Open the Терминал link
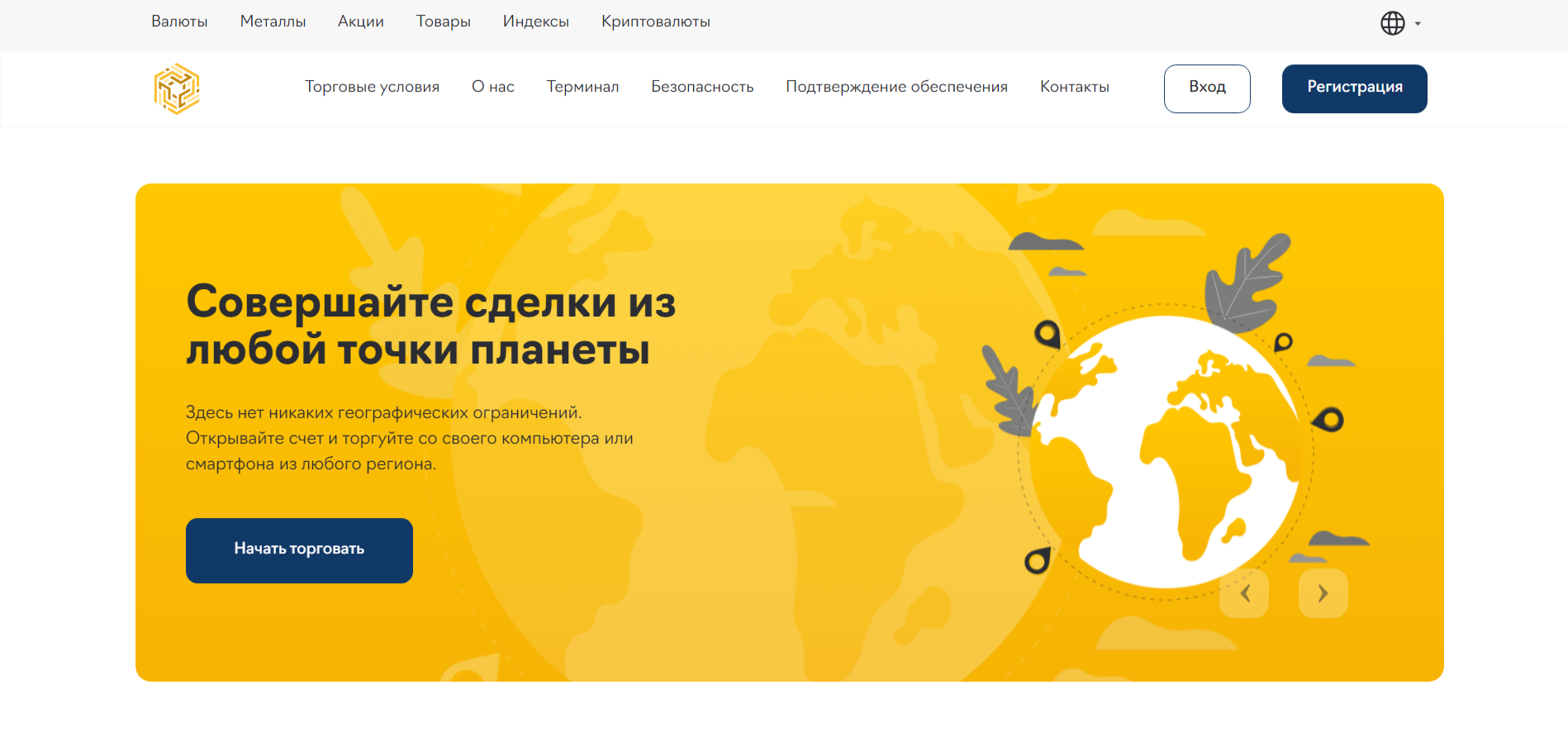The height and width of the screenshot is (737, 1568). pos(582,87)
